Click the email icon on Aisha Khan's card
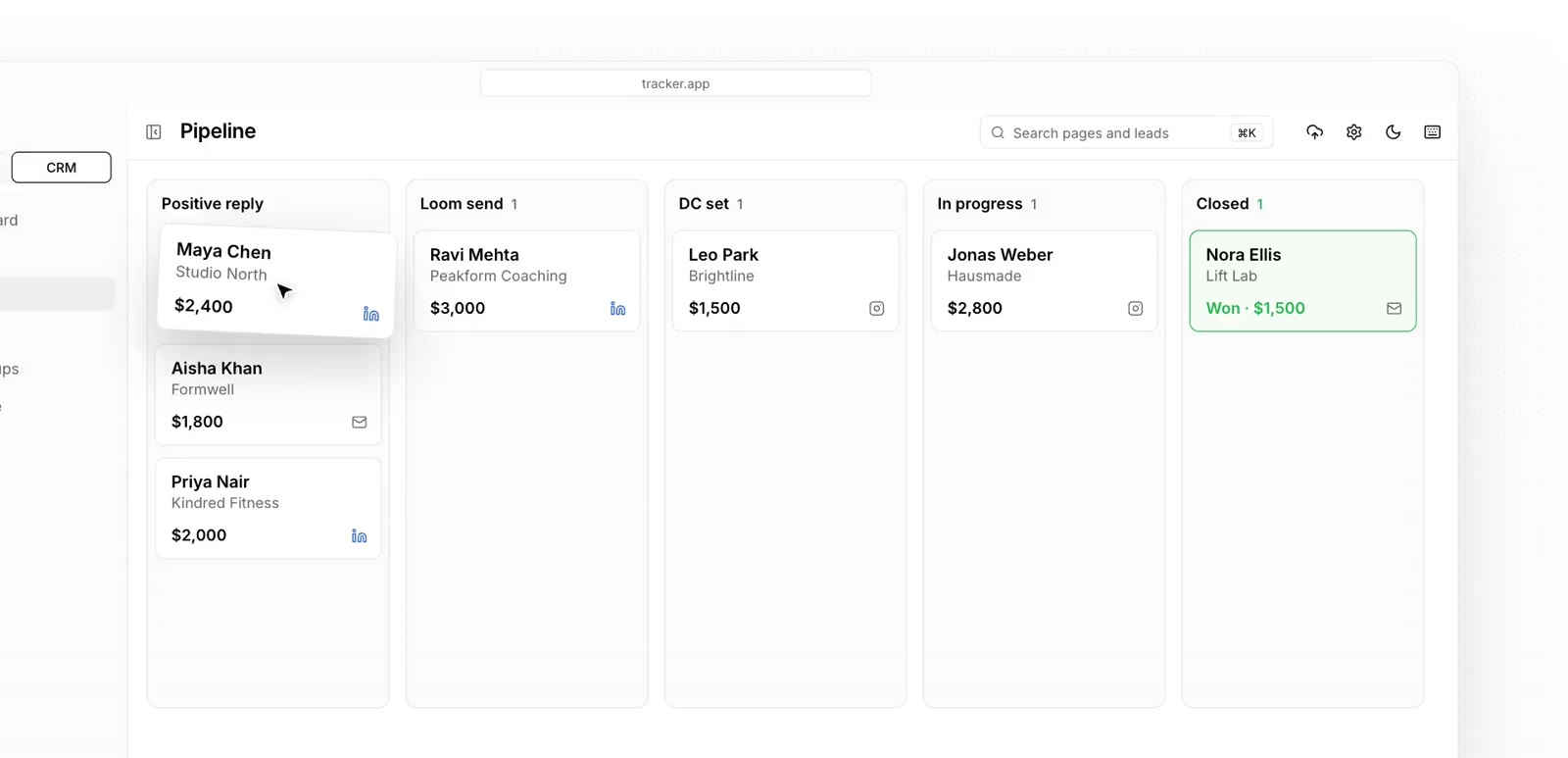 360,423
